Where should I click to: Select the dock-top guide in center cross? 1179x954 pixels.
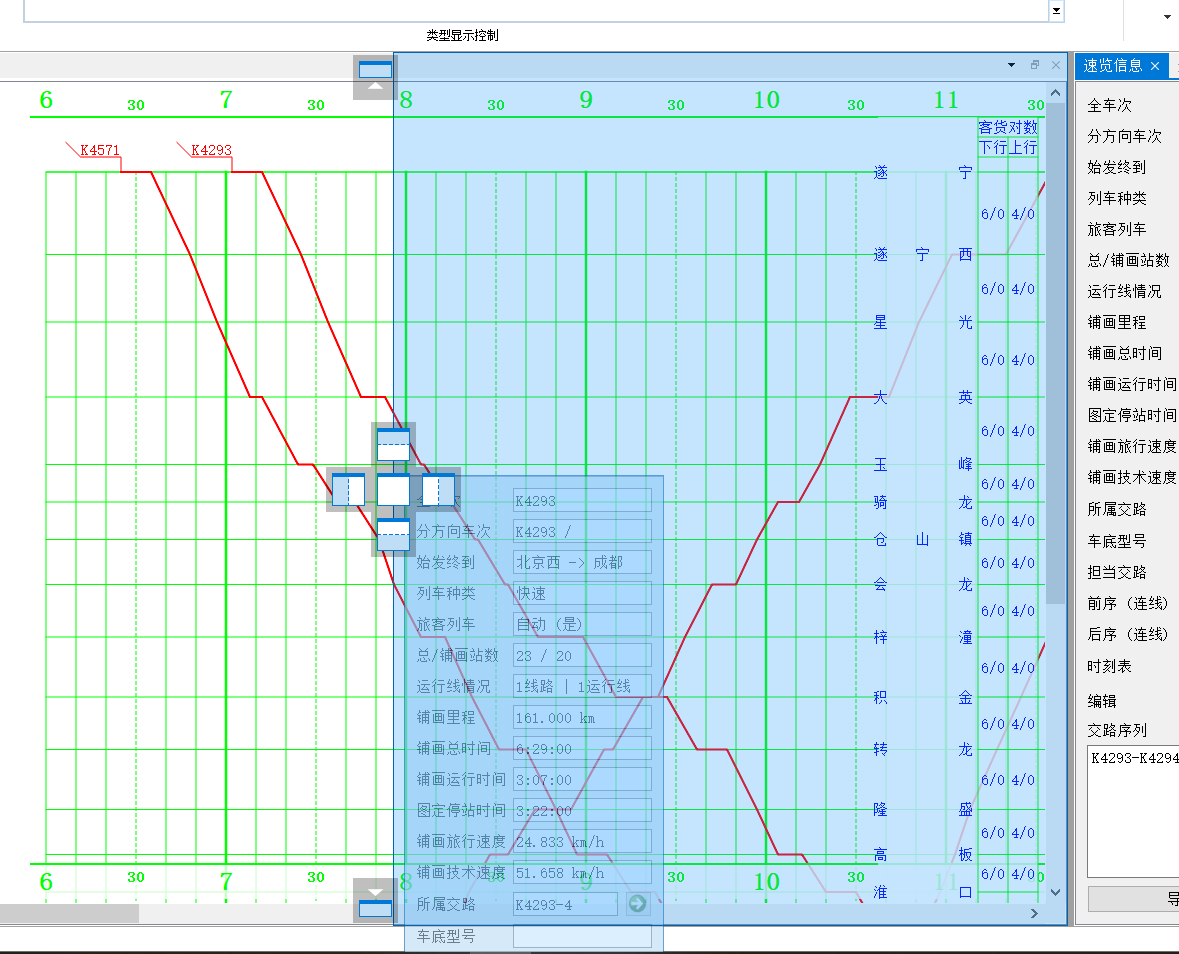(x=393, y=445)
